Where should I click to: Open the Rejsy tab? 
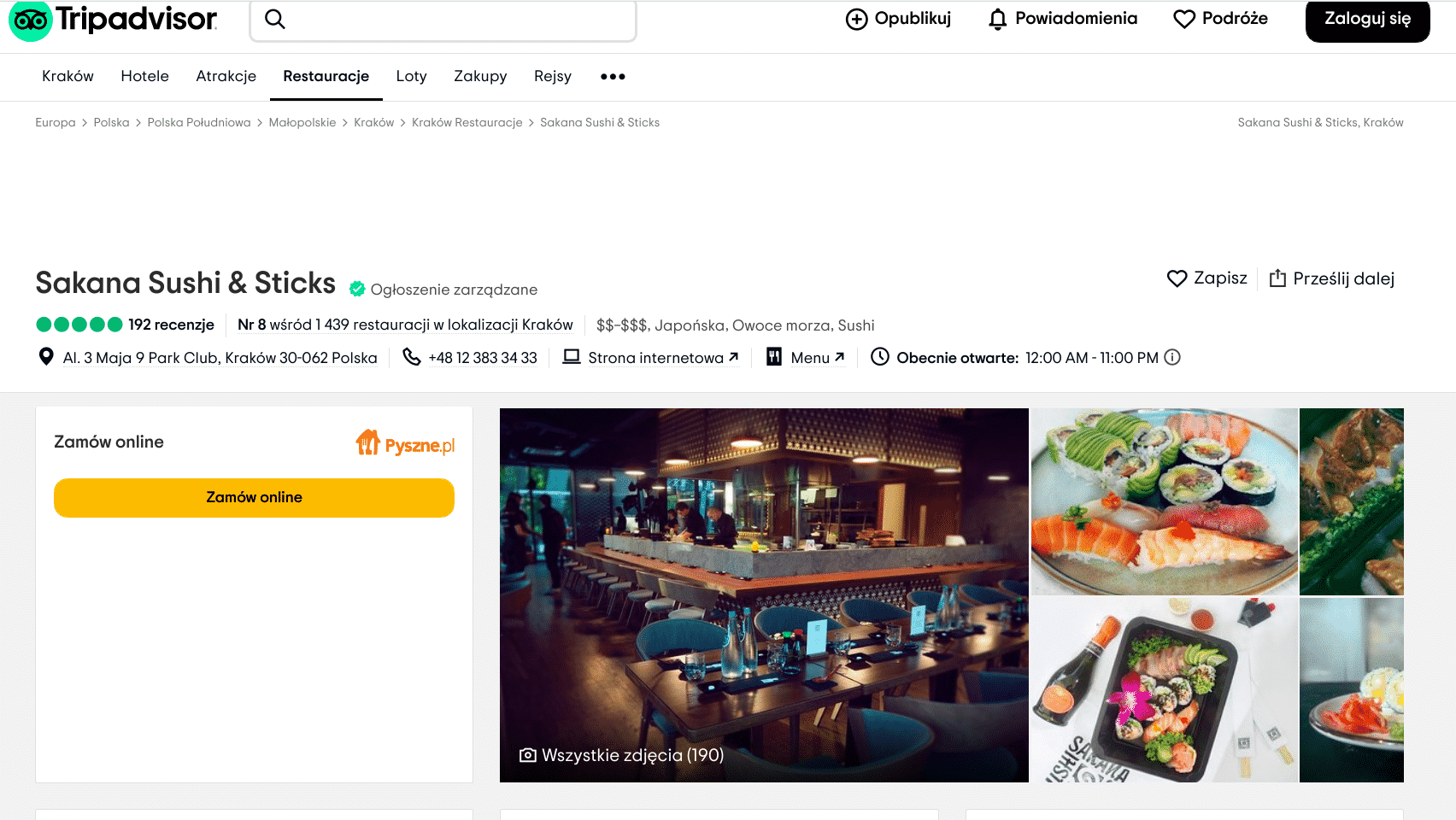pos(552,76)
